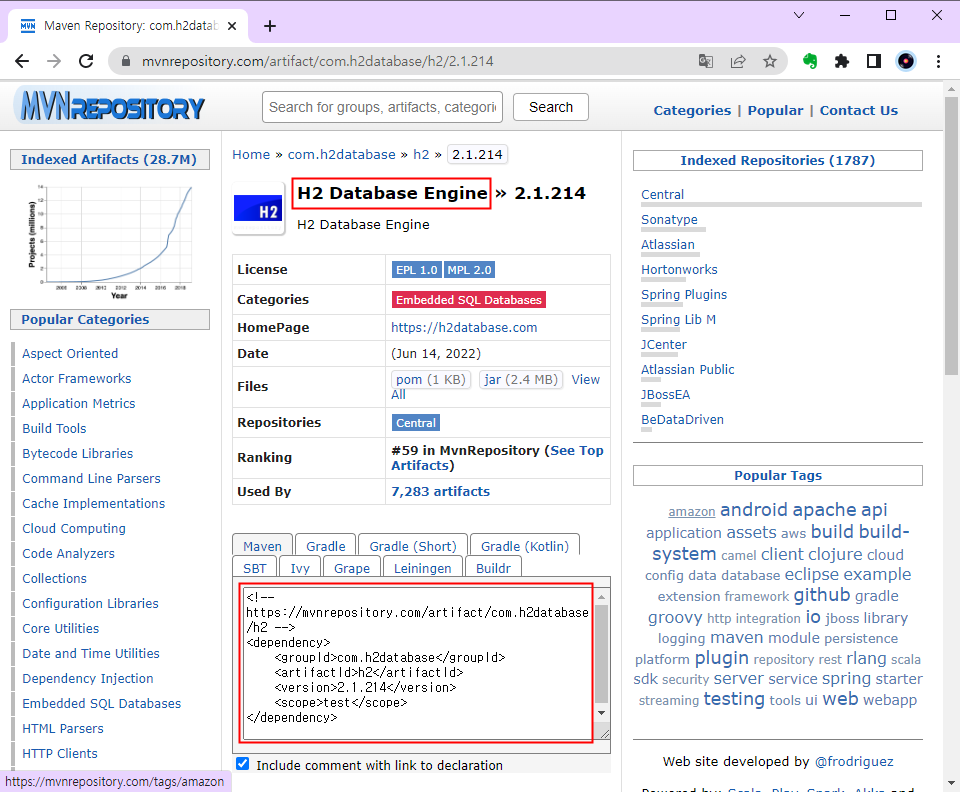
Task: Switch to the Ivy tab
Action: [x=300, y=567]
